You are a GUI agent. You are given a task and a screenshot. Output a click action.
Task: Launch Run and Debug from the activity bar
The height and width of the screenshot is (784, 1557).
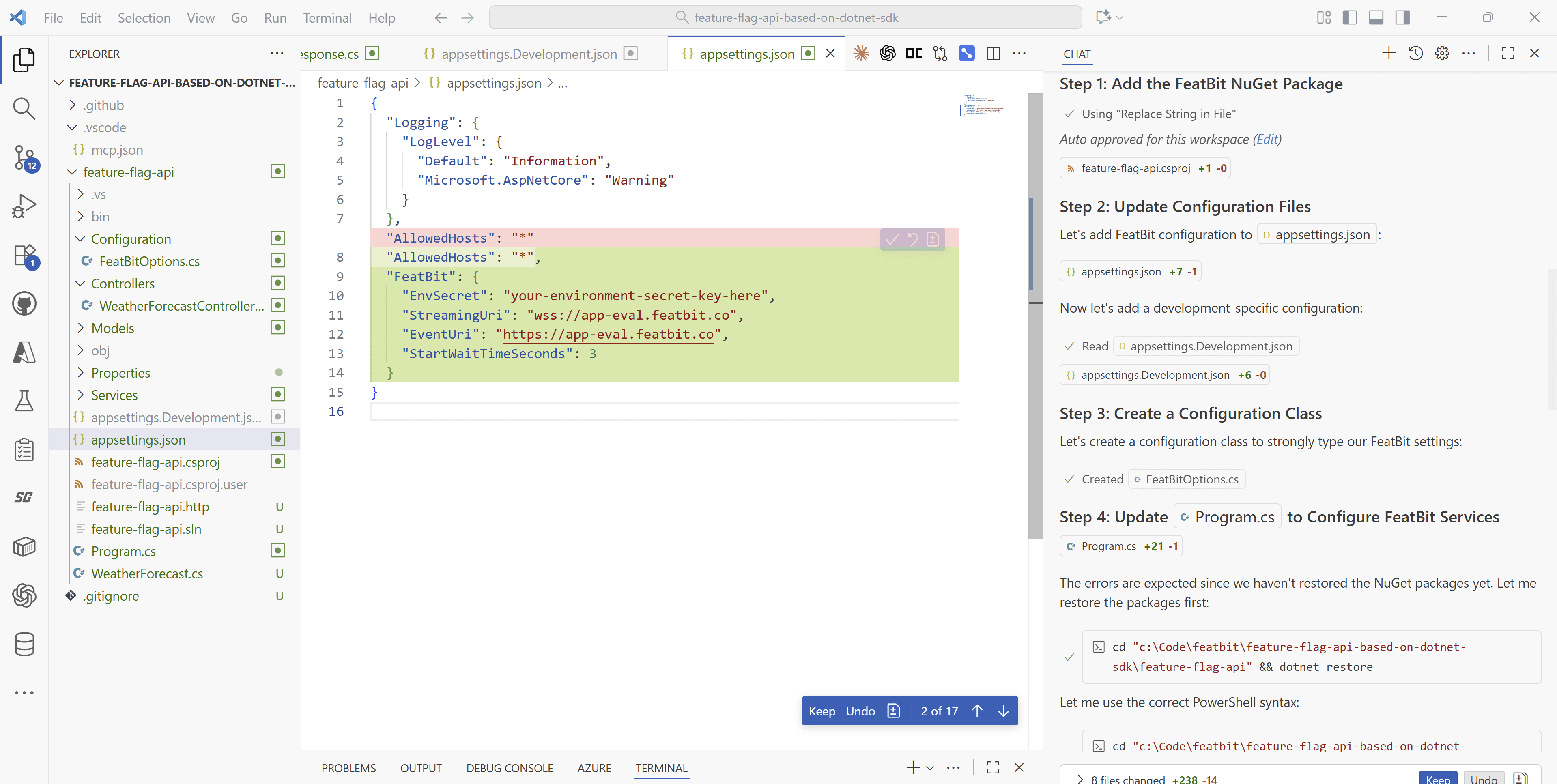[24, 206]
